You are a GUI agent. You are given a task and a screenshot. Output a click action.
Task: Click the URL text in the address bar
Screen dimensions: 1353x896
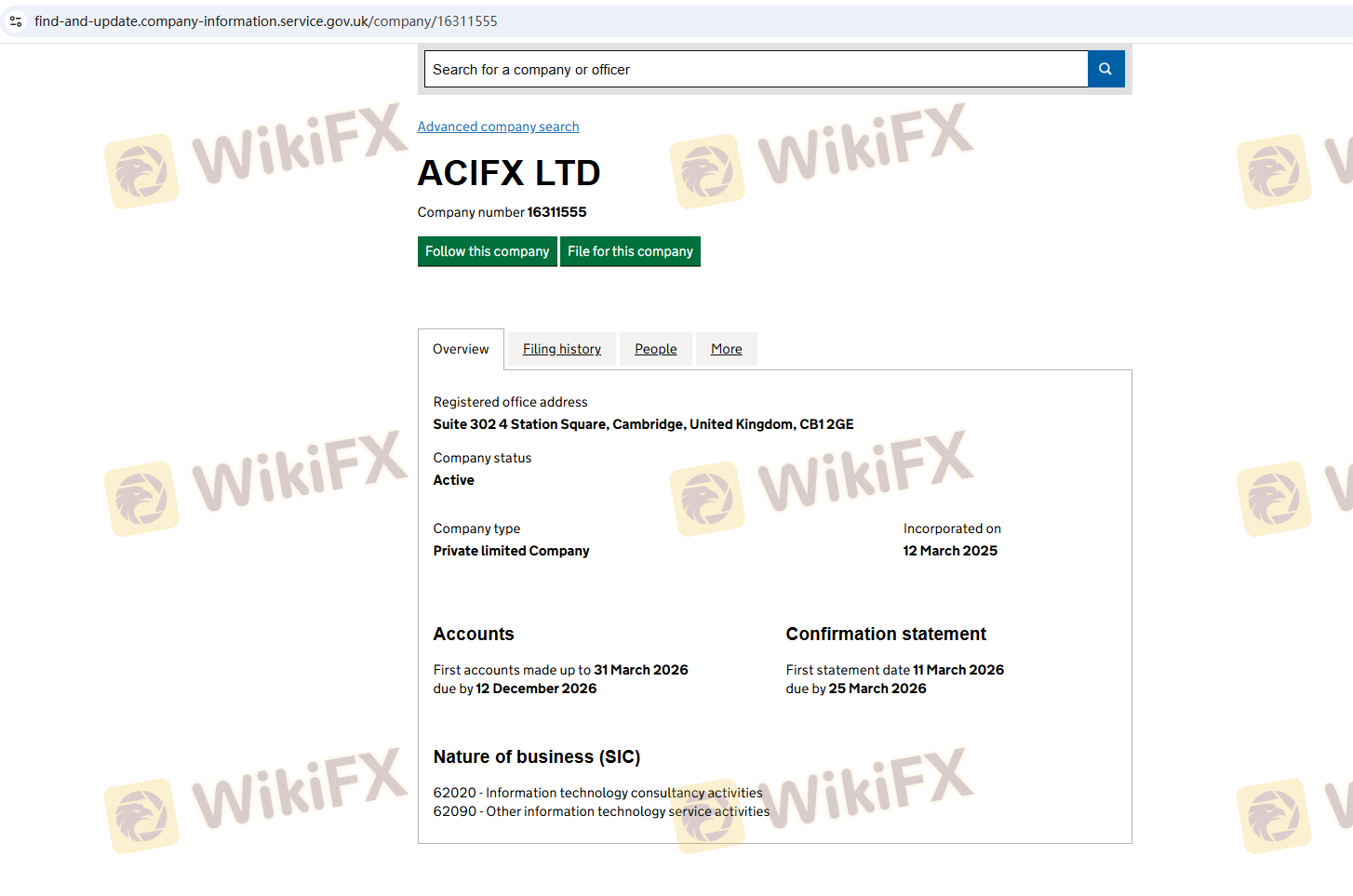[265, 20]
